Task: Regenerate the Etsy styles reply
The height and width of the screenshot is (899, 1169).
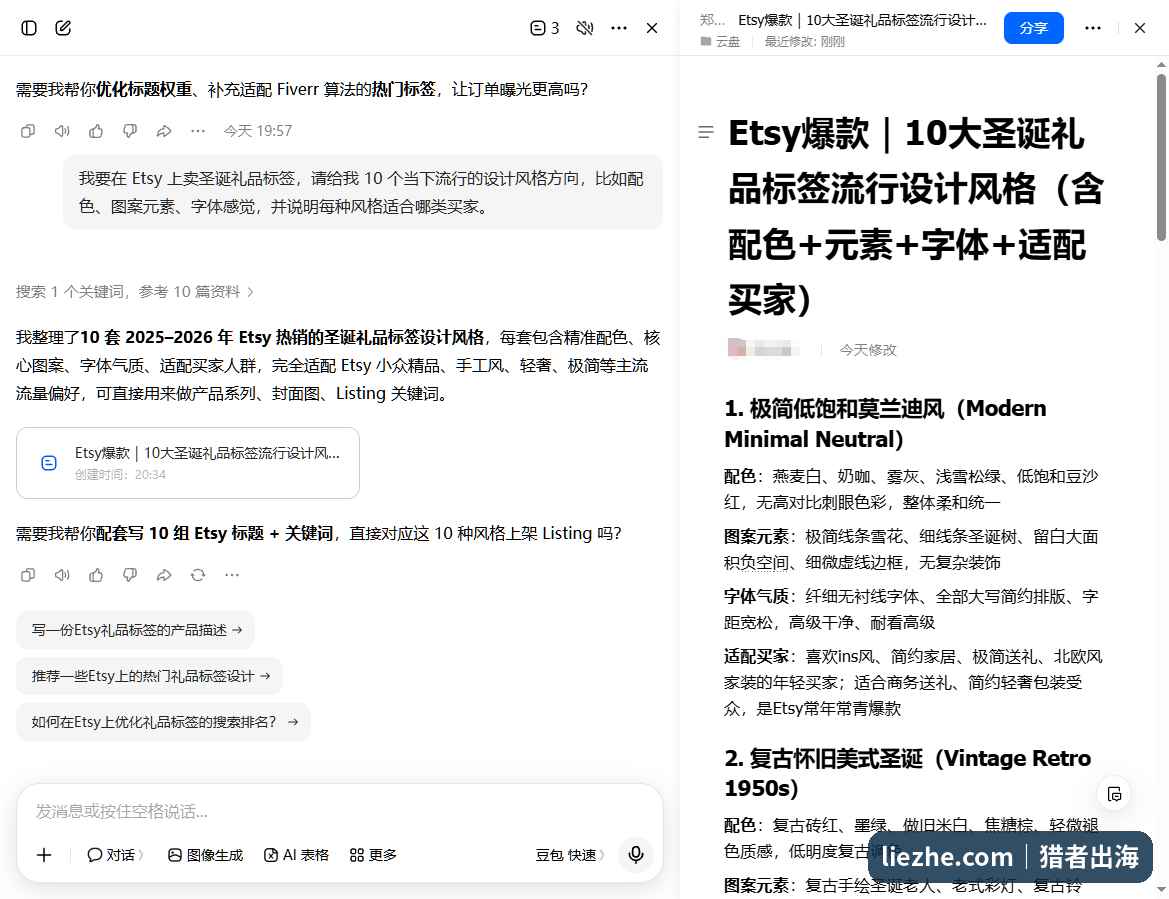Action: point(198,575)
